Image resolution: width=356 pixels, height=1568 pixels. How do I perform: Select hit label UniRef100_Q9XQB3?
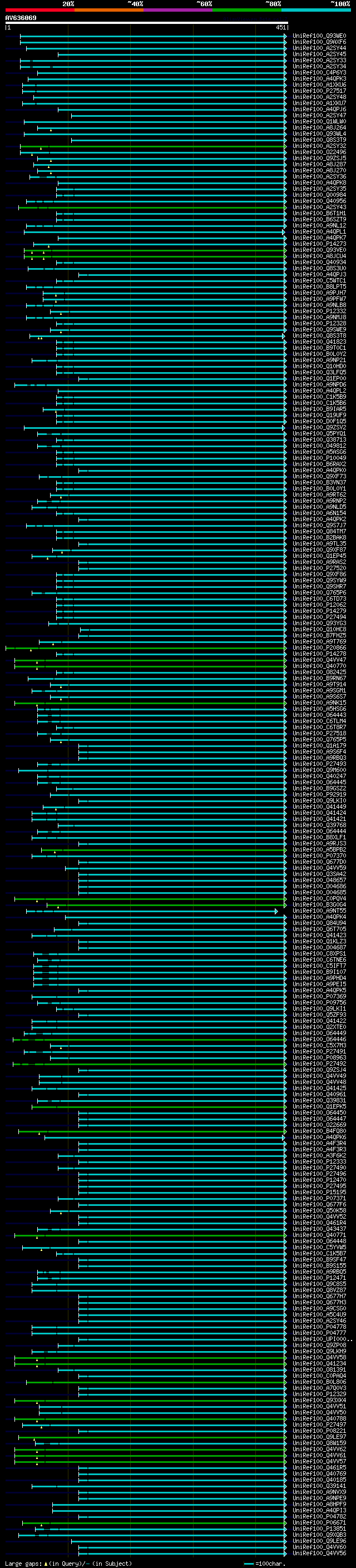click(x=319, y=1535)
